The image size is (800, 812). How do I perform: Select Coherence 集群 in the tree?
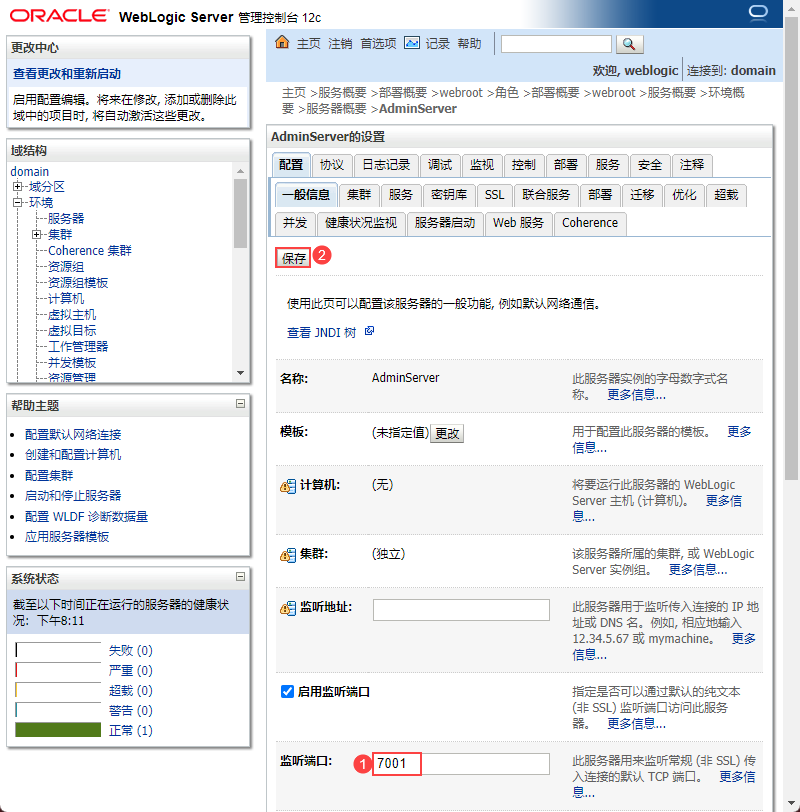click(90, 251)
